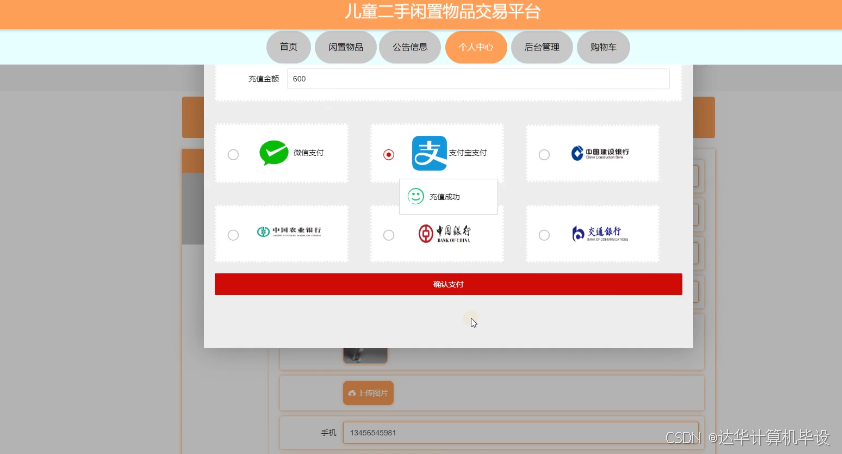
Task: Click the green WeChat Pay logo
Action: pos(274,153)
